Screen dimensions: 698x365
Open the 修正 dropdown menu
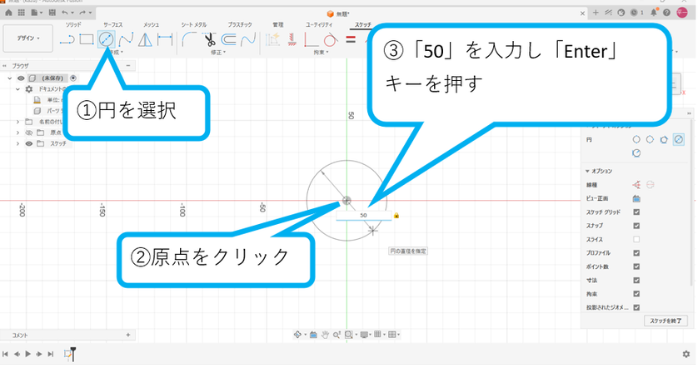[218, 53]
